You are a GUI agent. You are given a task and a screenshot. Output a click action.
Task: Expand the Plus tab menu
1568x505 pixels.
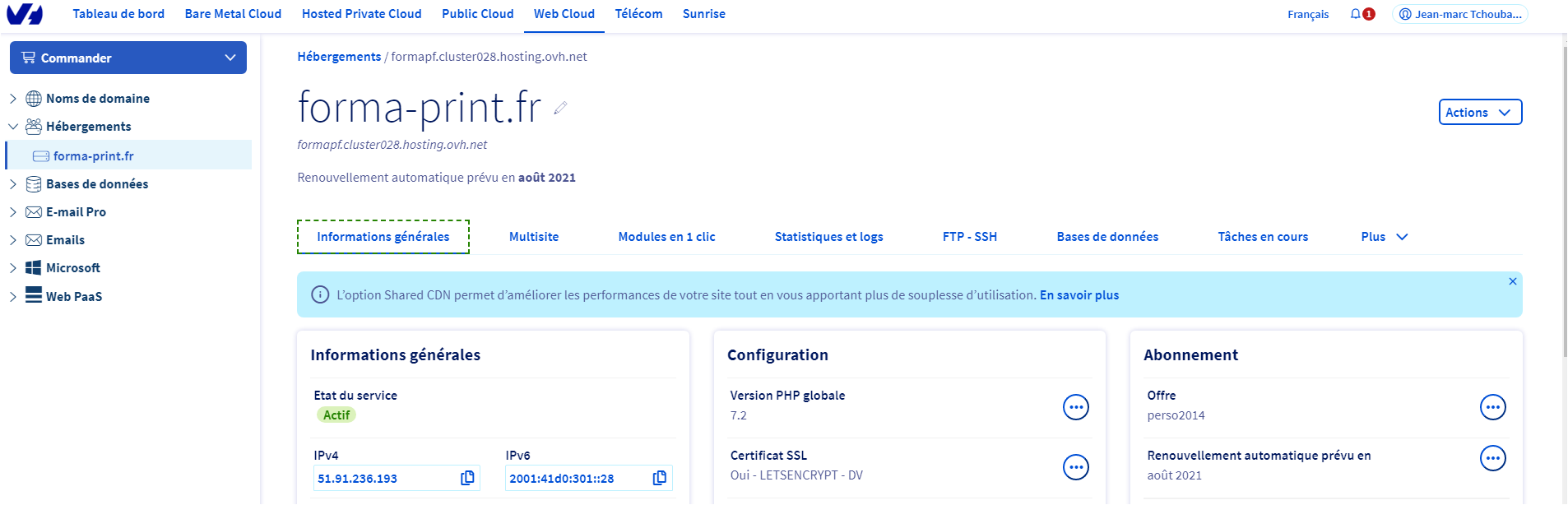pos(1385,237)
